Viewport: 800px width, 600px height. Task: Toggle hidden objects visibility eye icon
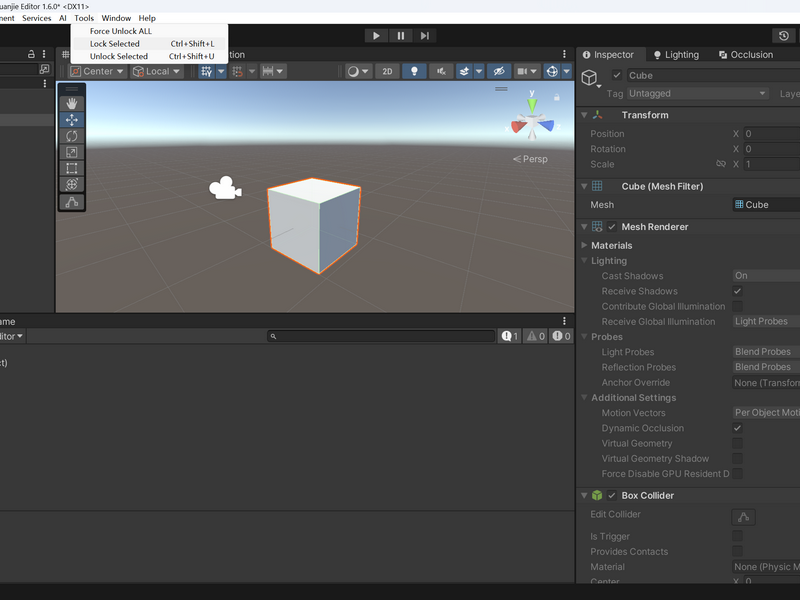(499, 71)
